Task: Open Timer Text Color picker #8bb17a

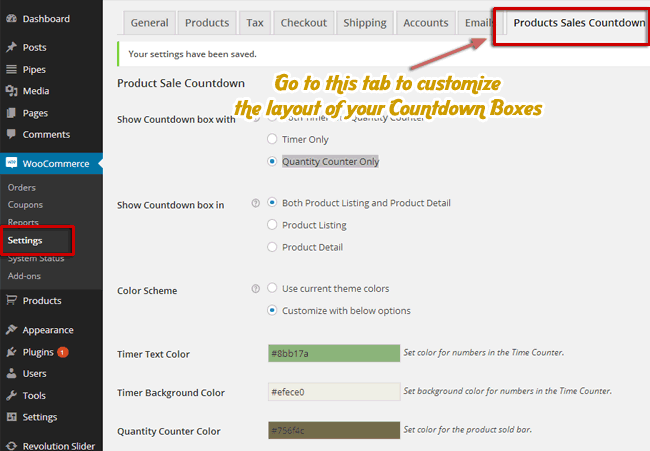Action: coord(334,354)
